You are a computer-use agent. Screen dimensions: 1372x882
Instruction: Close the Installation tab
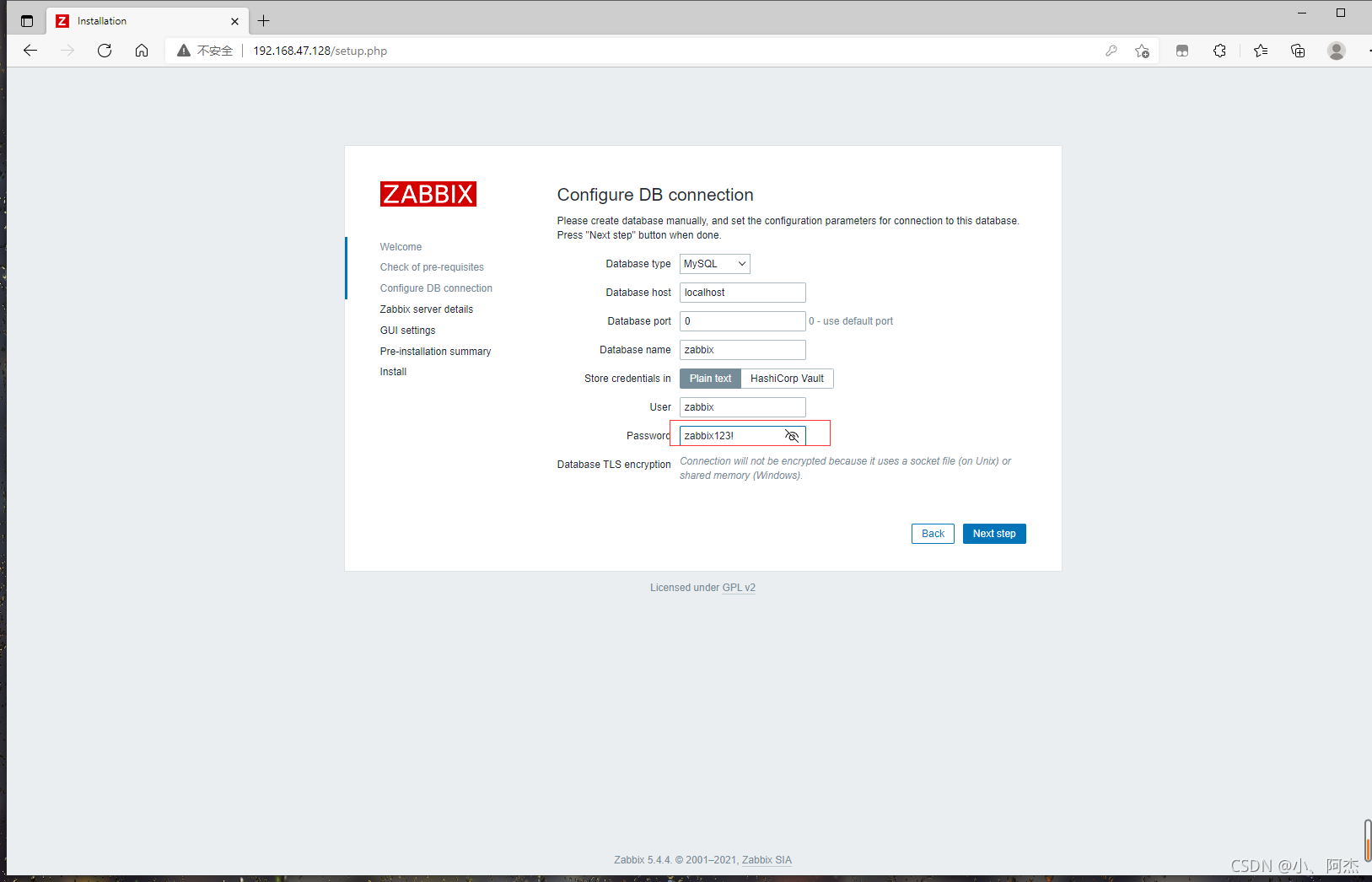click(x=234, y=21)
